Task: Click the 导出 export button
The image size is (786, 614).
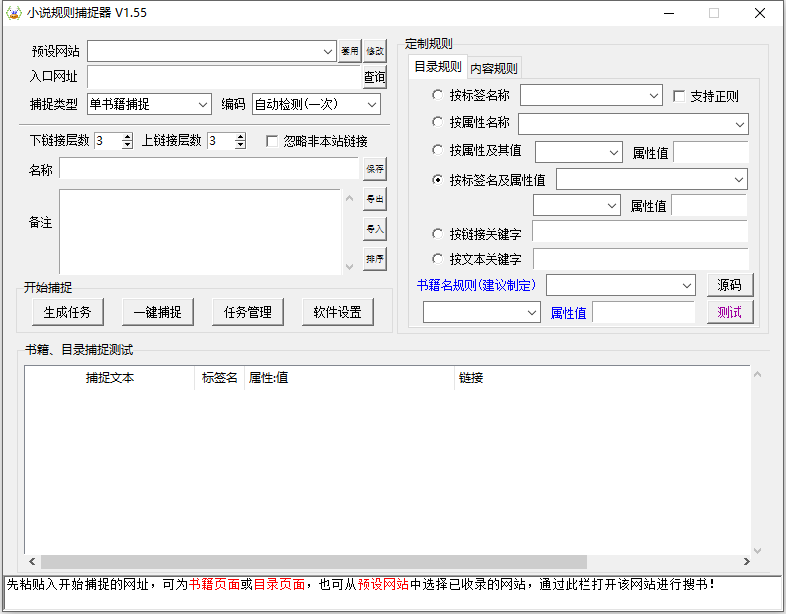Action: point(374,199)
